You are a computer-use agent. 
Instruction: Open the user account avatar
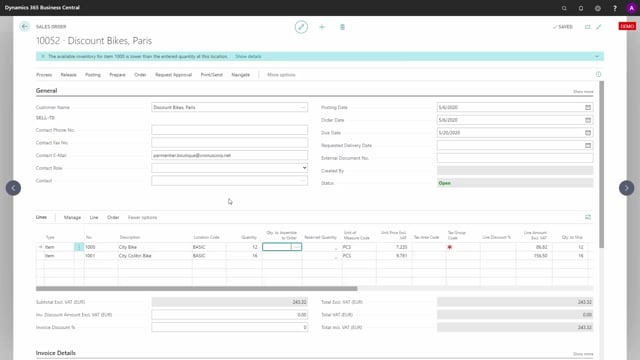[631, 8]
